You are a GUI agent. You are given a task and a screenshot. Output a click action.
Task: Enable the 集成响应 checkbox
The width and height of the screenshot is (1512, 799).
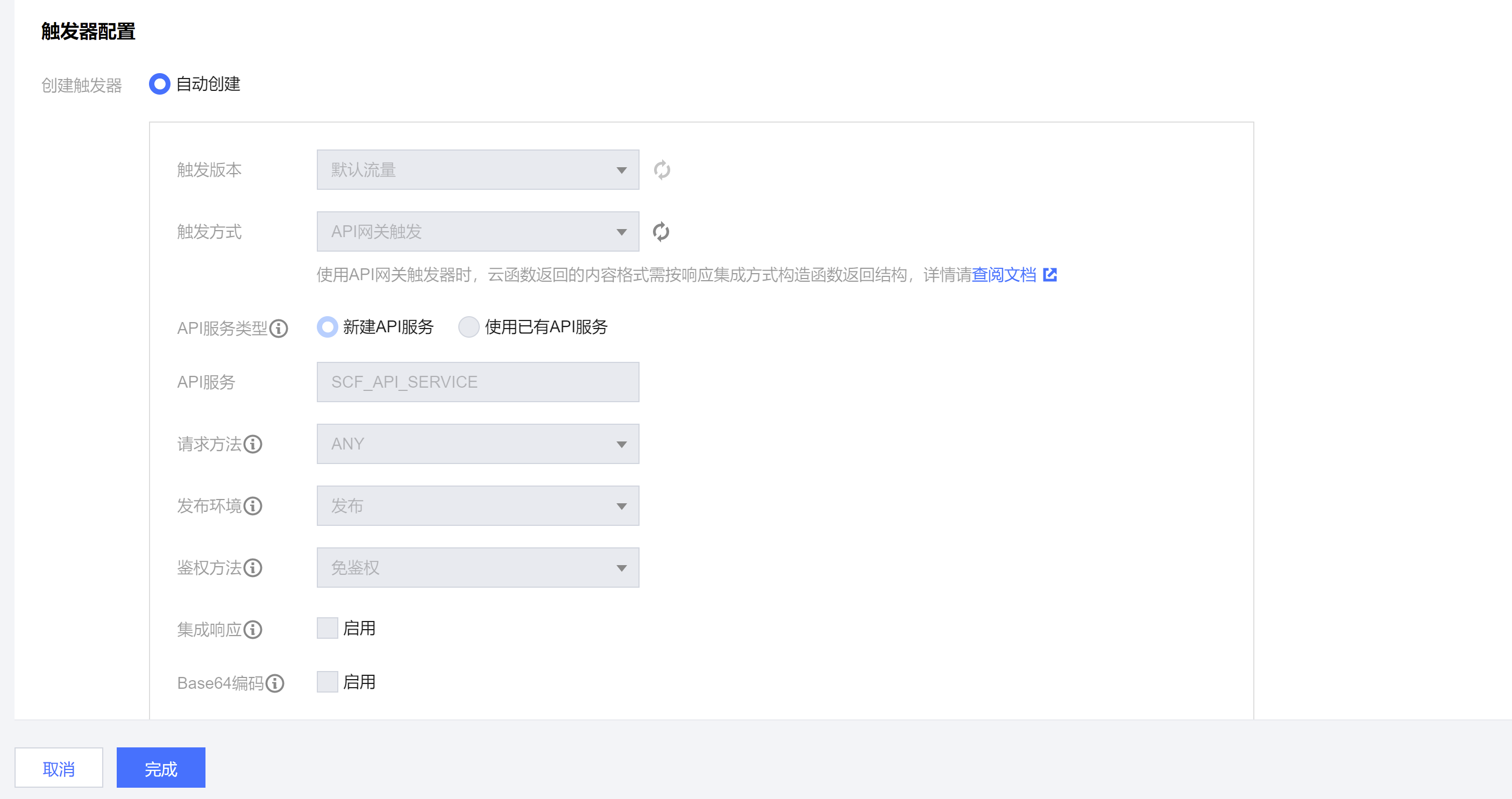[x=328, y=629]
